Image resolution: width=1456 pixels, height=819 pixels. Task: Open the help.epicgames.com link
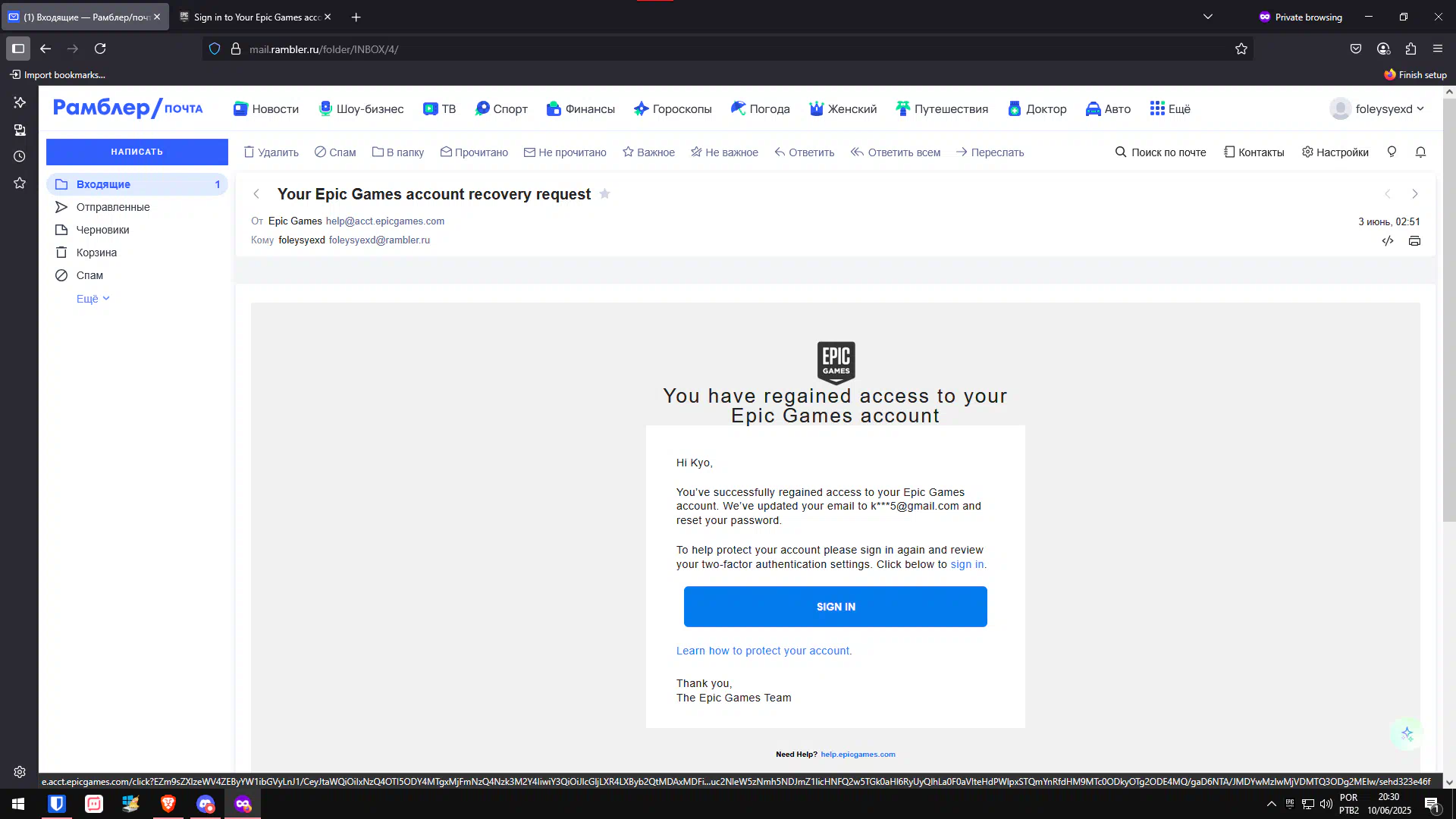(858, 755)
